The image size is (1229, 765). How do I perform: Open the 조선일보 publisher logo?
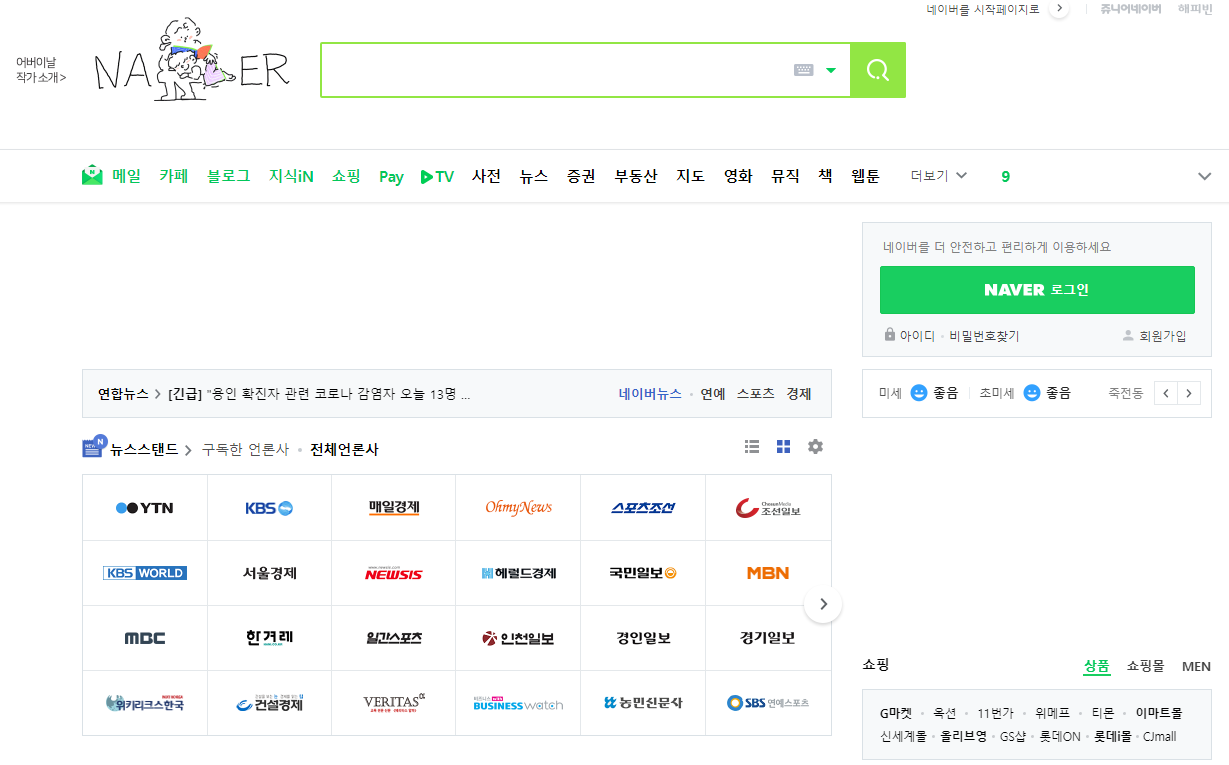[768, 508]
